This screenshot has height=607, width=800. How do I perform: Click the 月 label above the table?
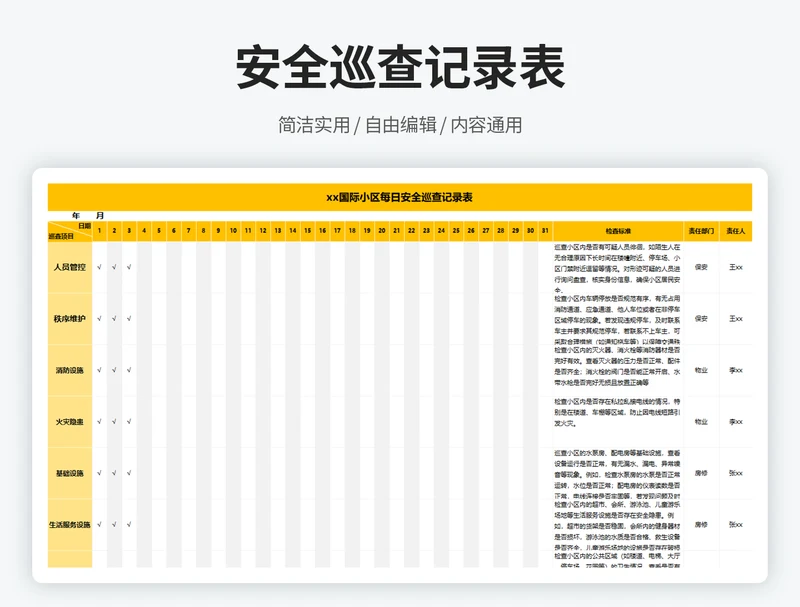coord(99,216)
